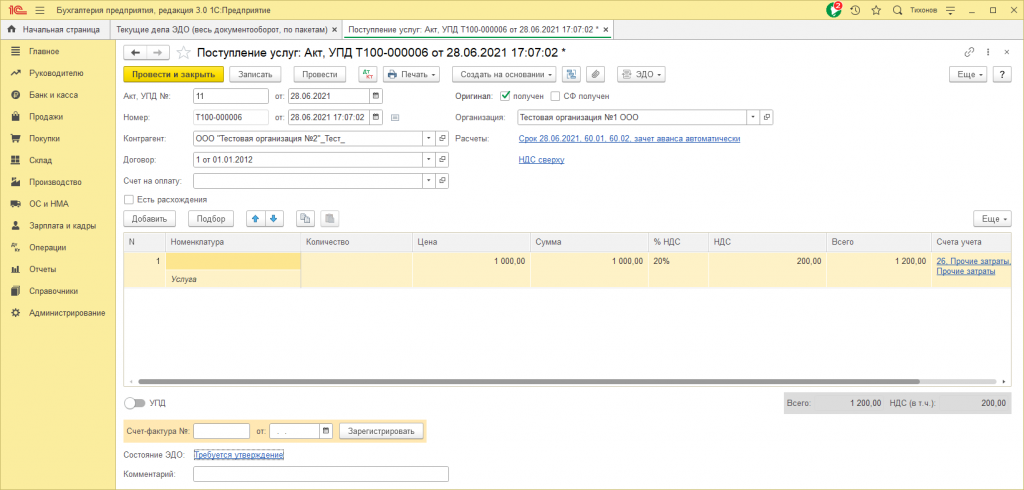Show Дт/Кт postings icon
1024x490 pixels.
click(x=368, y=74)
